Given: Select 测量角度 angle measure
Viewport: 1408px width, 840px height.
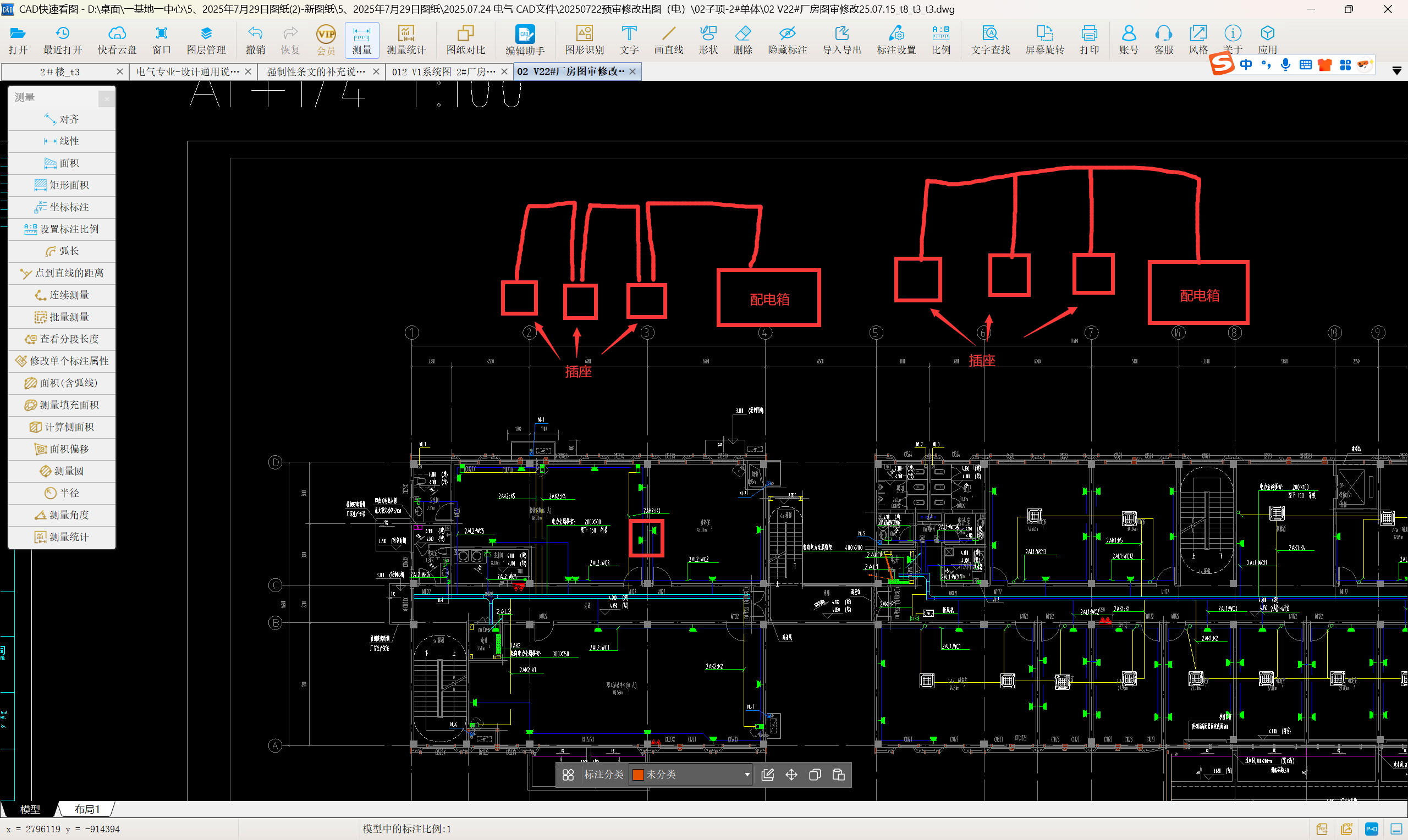Looking at the screenshot, I should click(62, 515).
